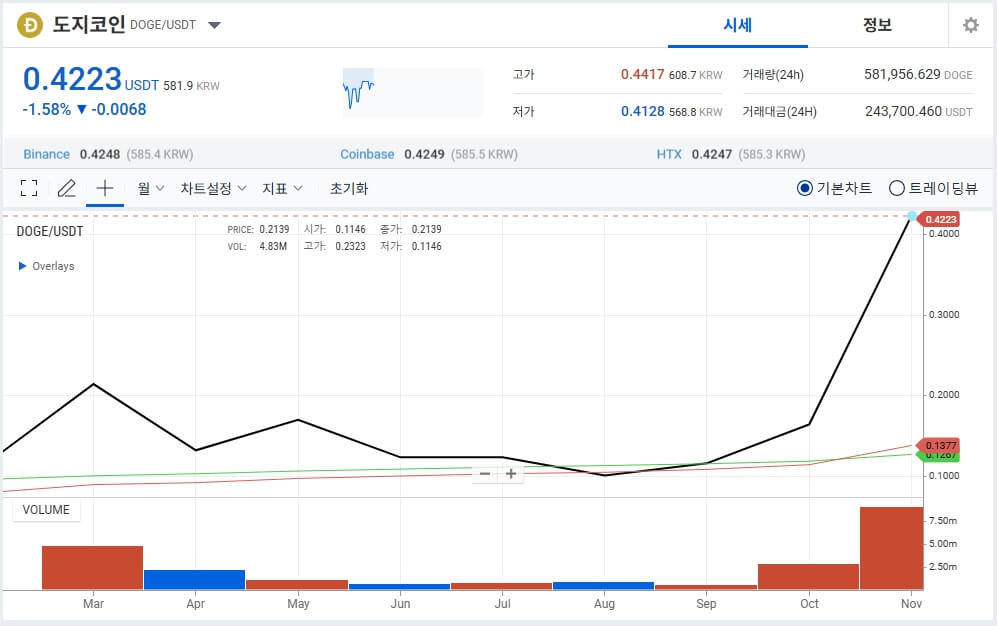Toggle fullscreen chart icon
Viewport: 997px width, 626px height.
coord(29,188)
